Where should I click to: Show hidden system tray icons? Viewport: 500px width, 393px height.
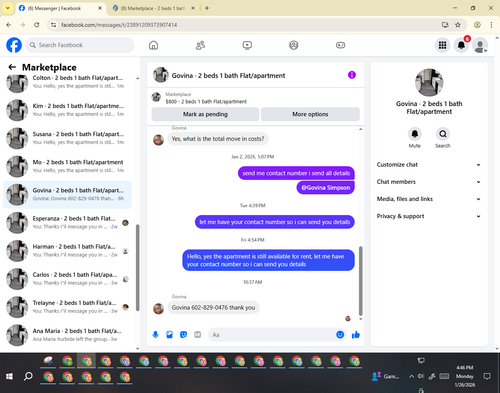412,376
